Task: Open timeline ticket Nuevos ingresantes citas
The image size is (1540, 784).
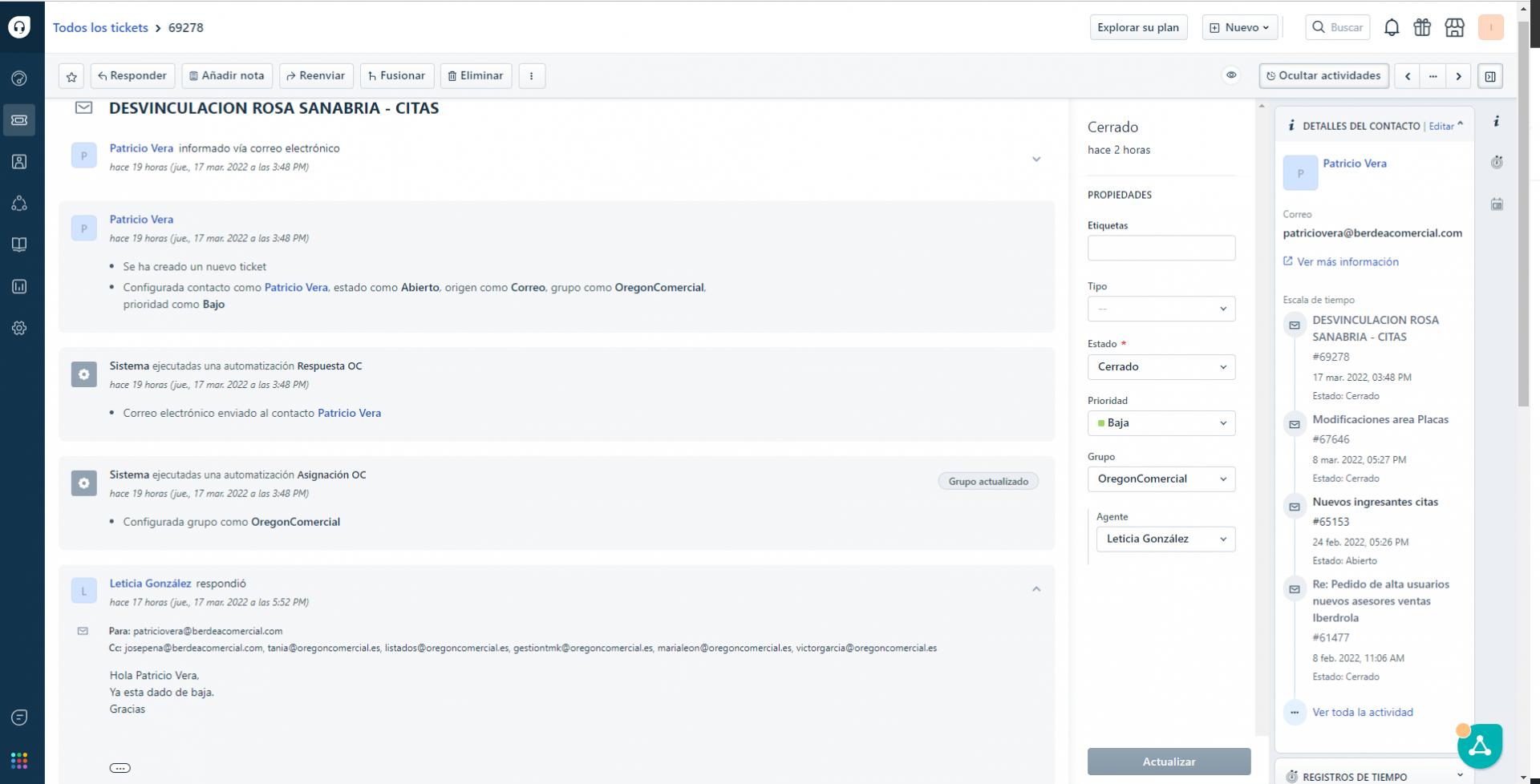Action: [x=1376, y=502]
